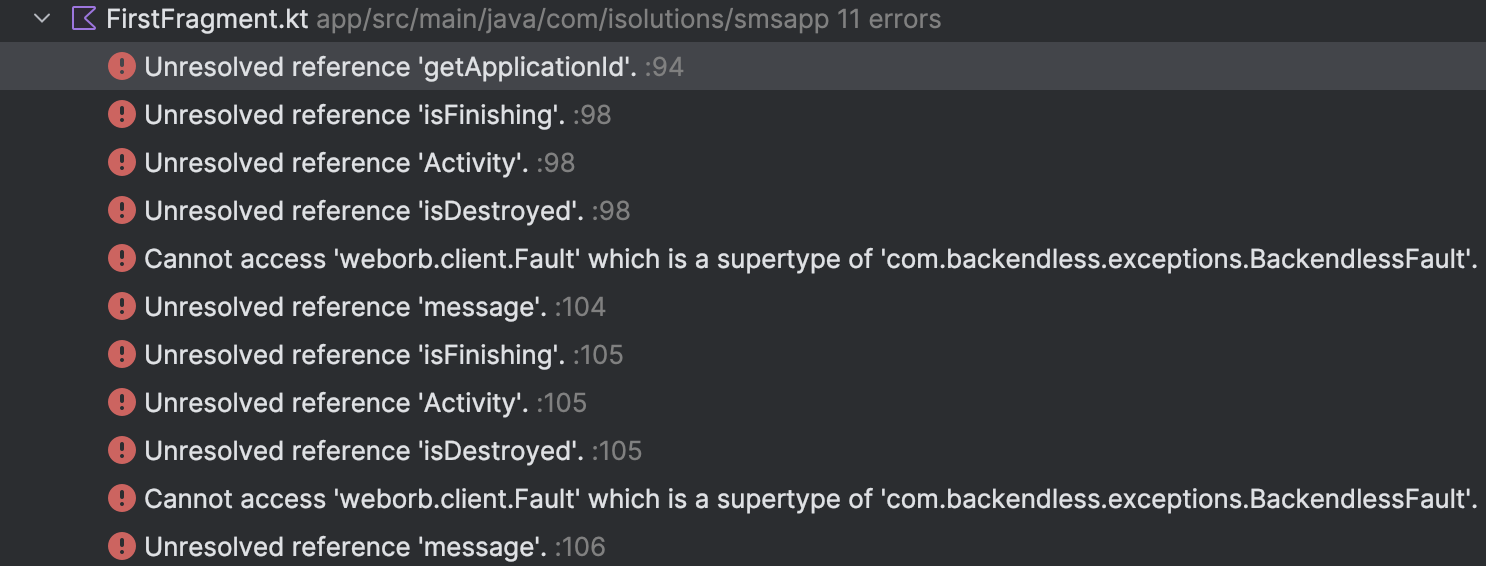Select the 'isDestroyed' :98 error text
Image resolution: width=1486 pixels, height=566 pixels.
[x=365, y=211]
